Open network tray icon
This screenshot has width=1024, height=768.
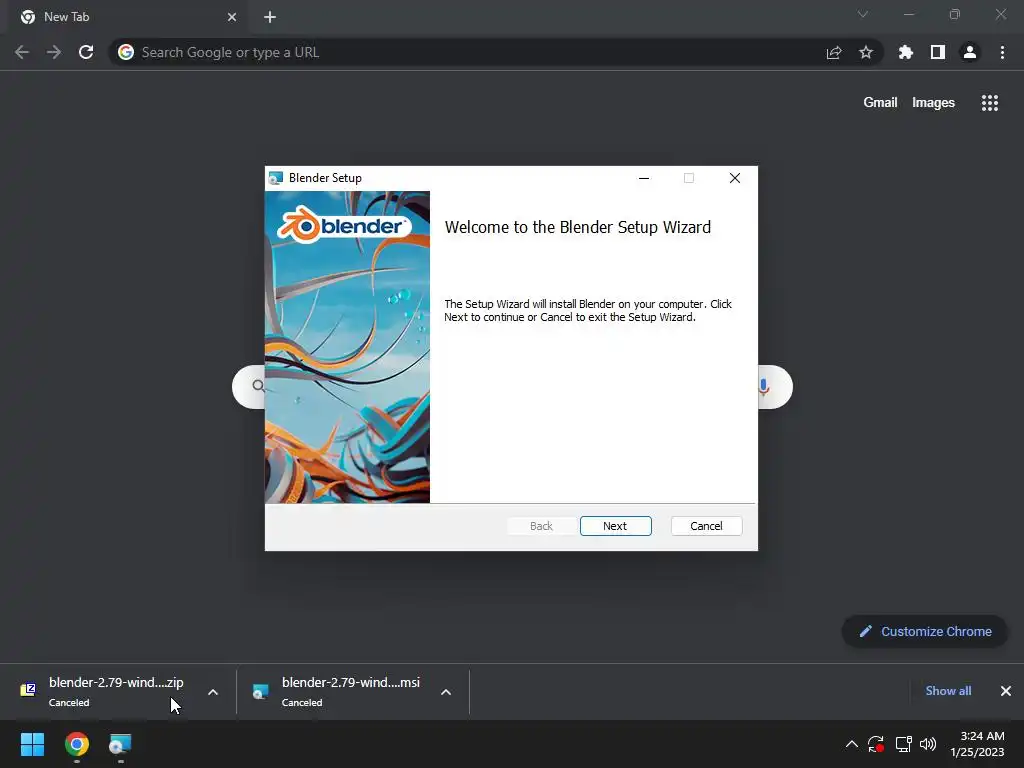[903, 744]
